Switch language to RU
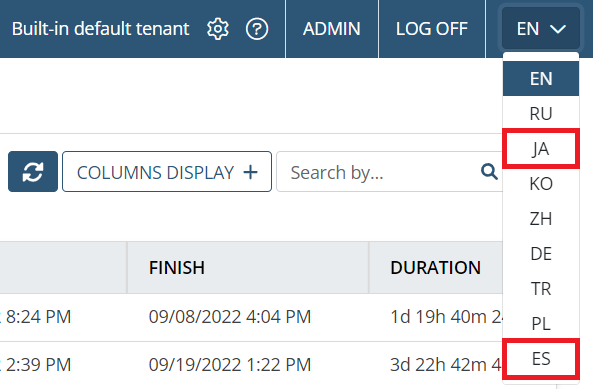 pyautogui.click(x=541, y=113)
